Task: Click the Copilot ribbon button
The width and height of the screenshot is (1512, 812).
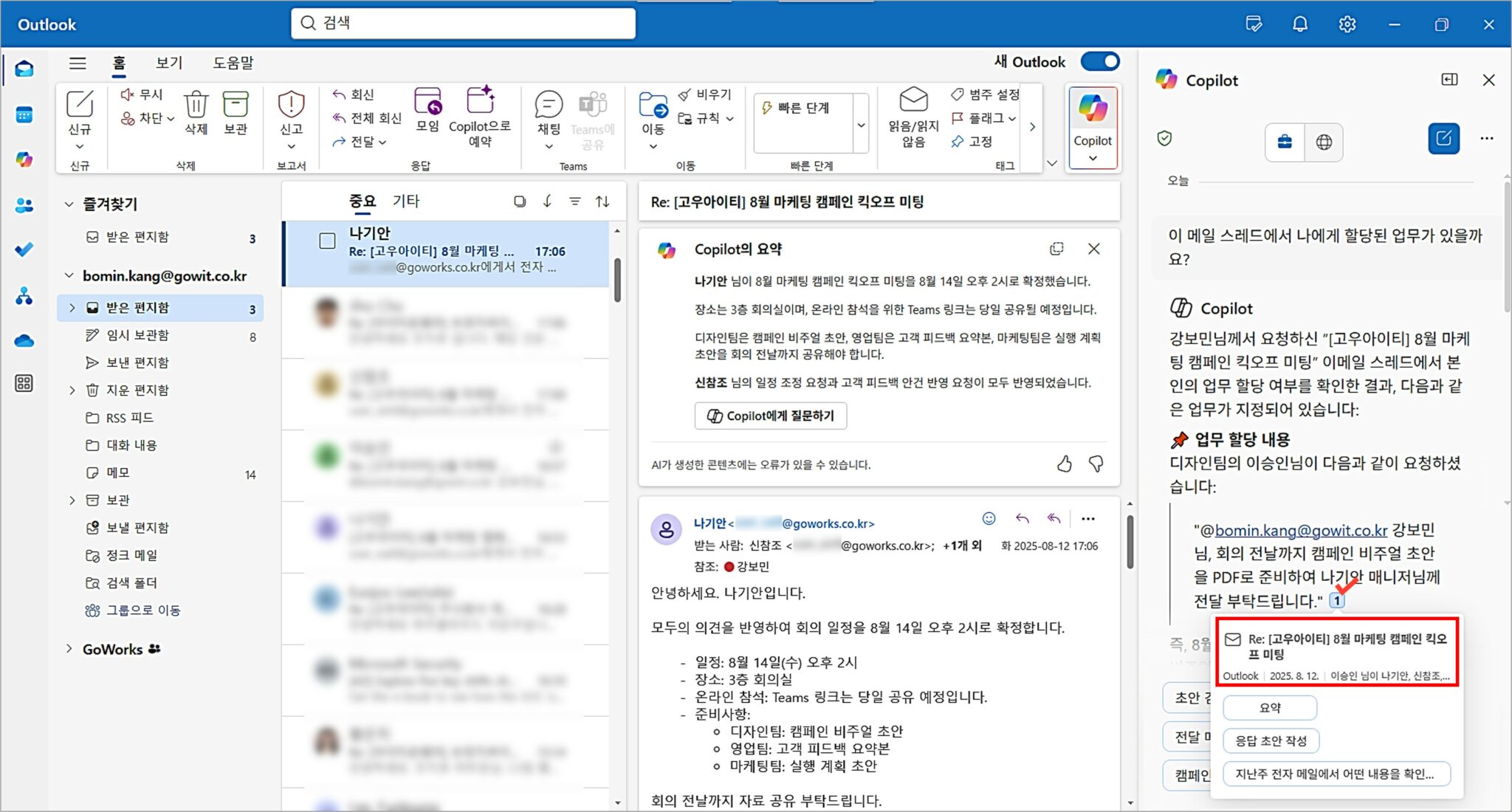Action: tap(1093, 128)
